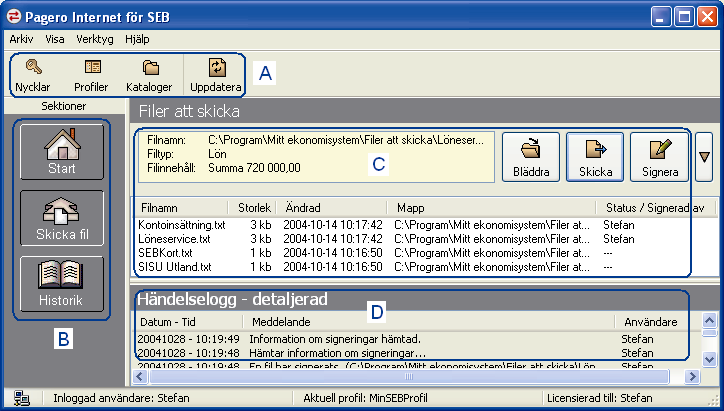
Task: Click the Sektioner panel header
Action: click(x=64, y=106)
